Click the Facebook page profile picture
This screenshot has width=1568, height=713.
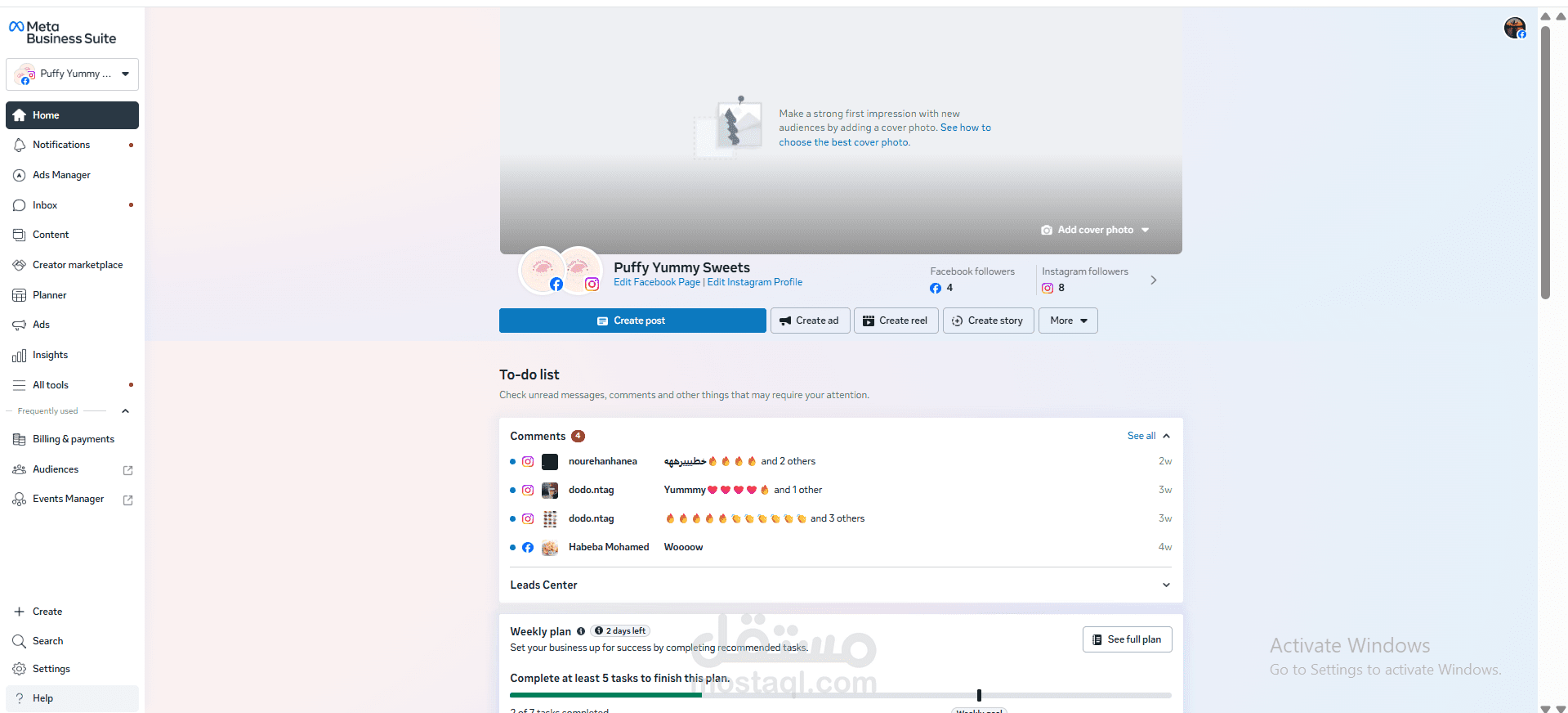(x=543, y=270)
